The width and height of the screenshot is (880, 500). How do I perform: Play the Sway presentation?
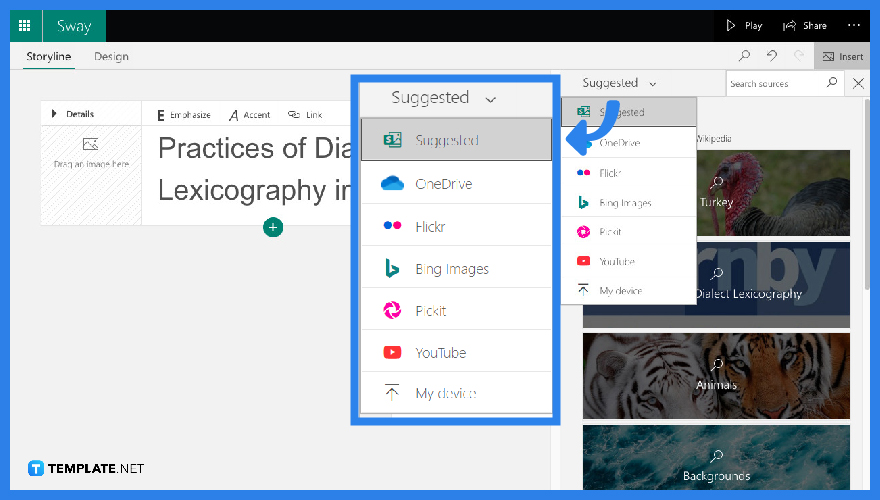pyautogui.click(x=744, y=26)
